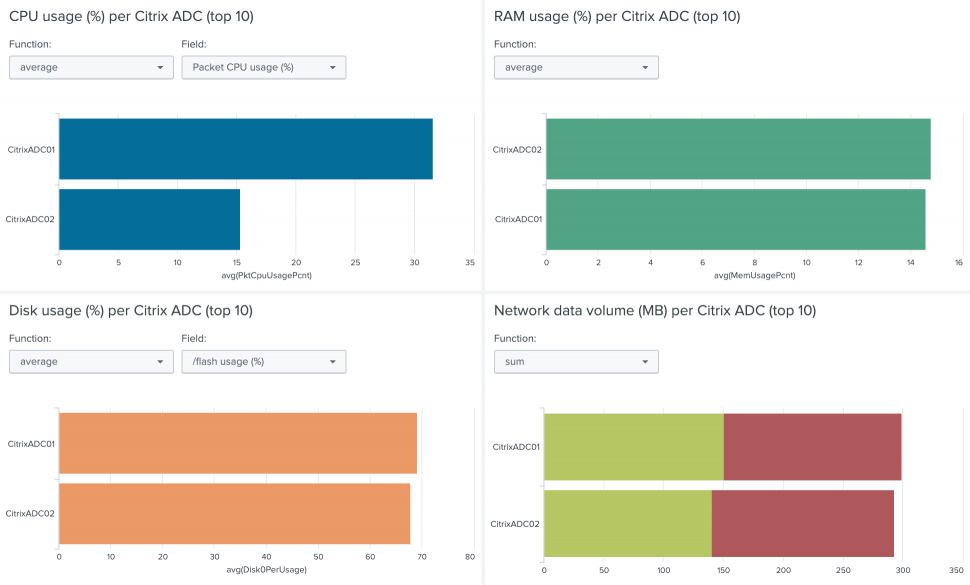Open the RAM usage Function dropdown
The height and width of the screenshot is (585, 970).
(x=576, y=67)
